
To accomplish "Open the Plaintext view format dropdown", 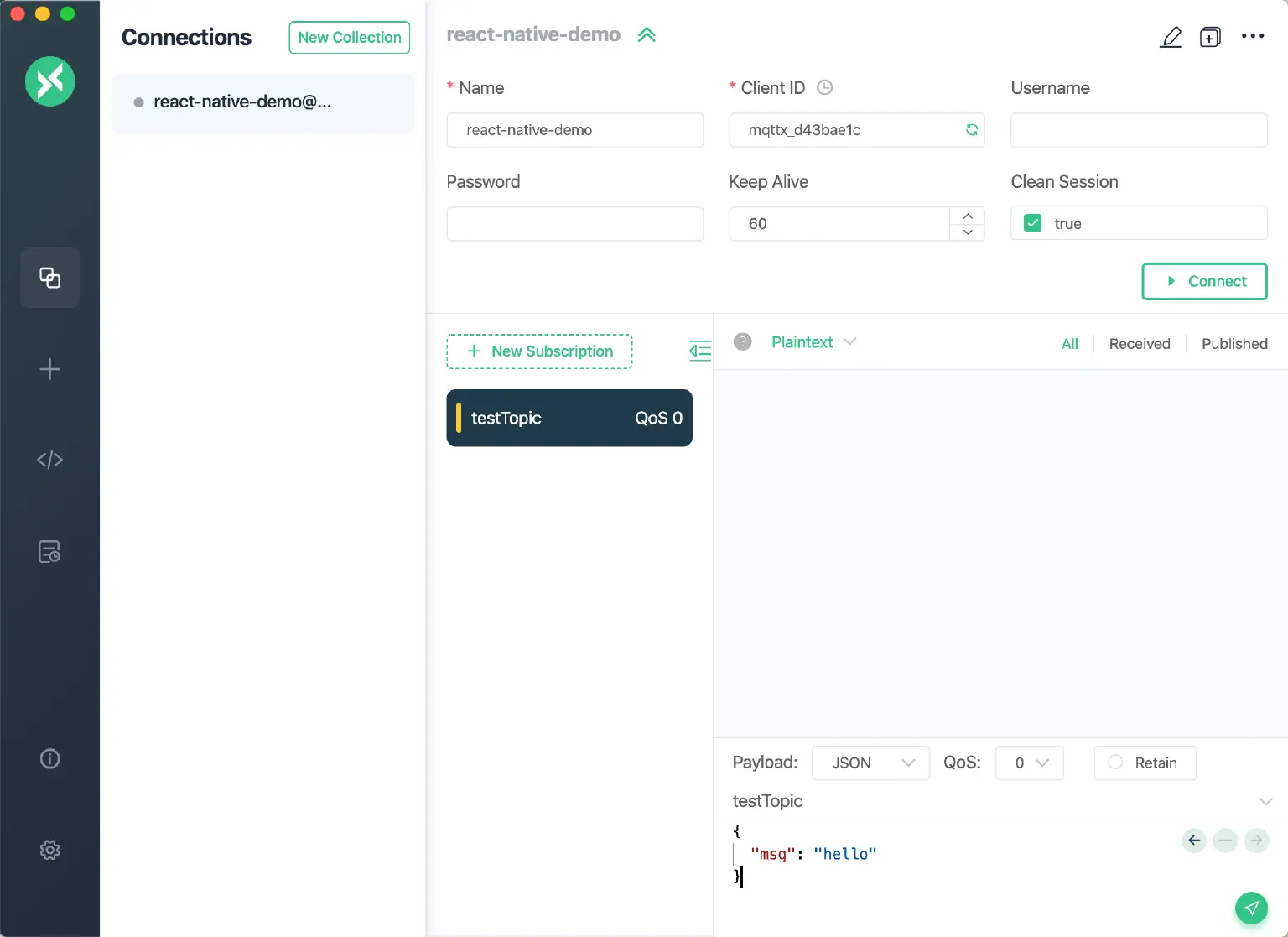I will click(813, 342).
